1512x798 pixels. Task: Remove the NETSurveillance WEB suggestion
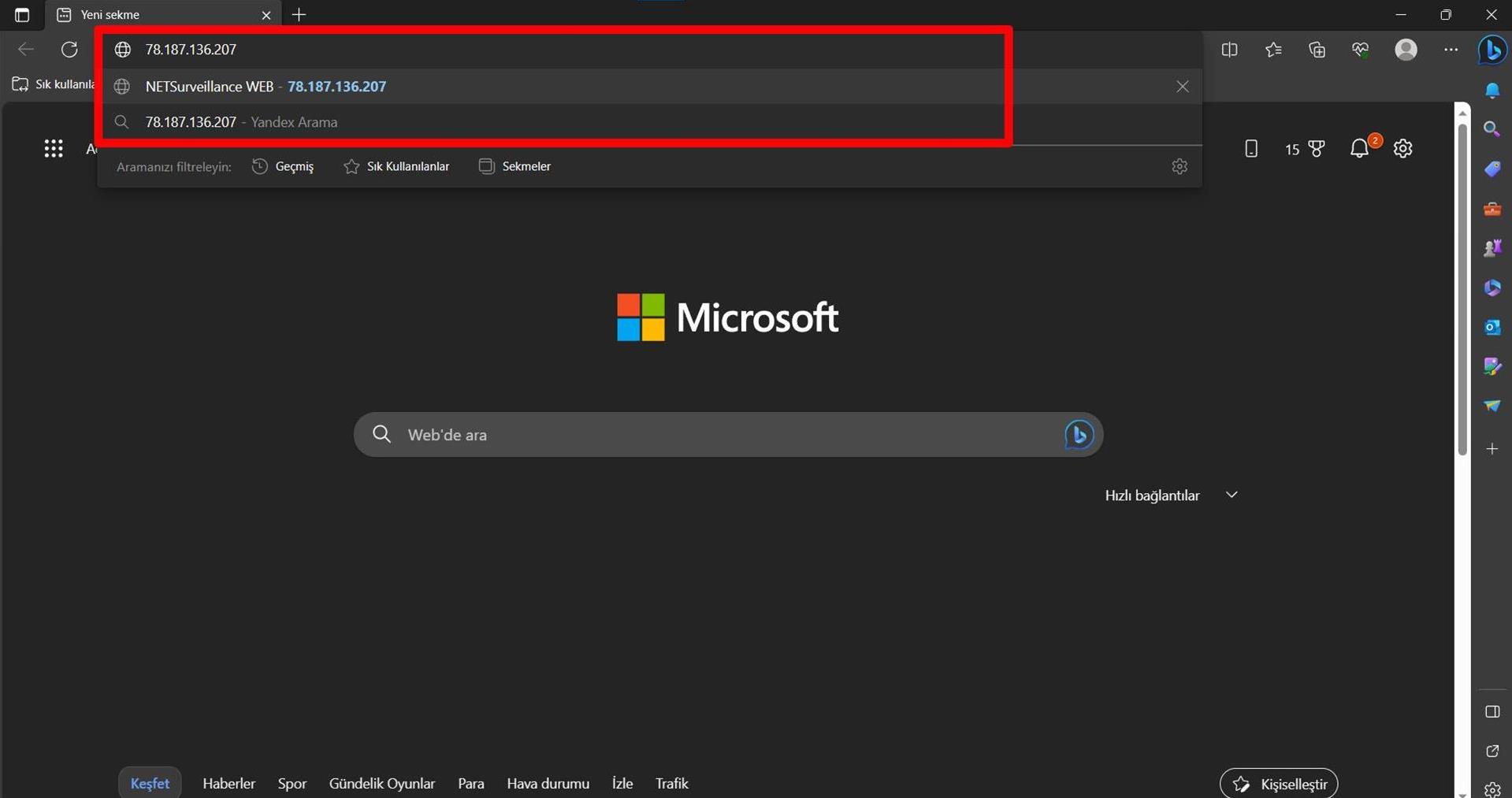[1182, 87]
